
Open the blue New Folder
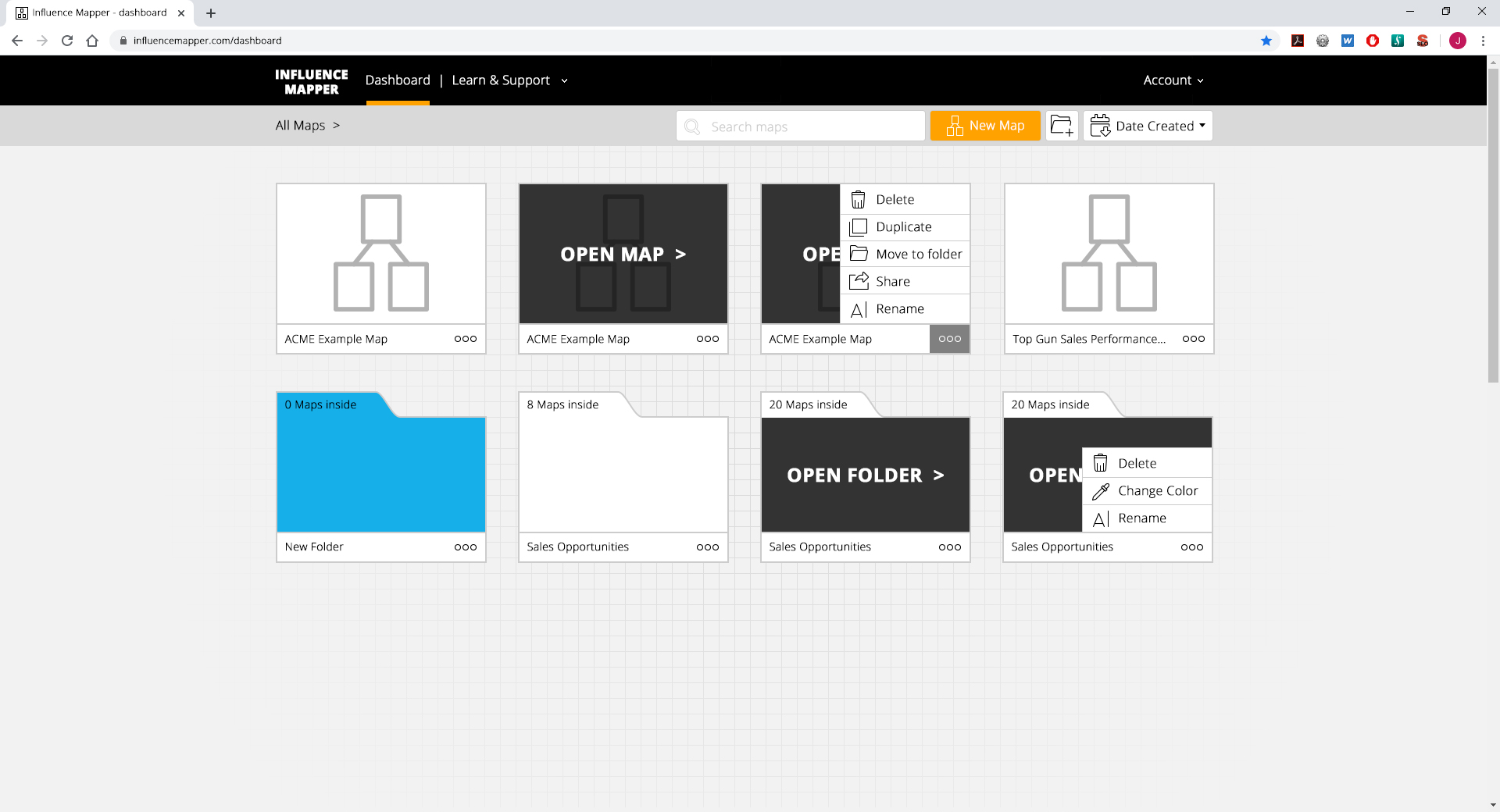[x=381, y=474]
